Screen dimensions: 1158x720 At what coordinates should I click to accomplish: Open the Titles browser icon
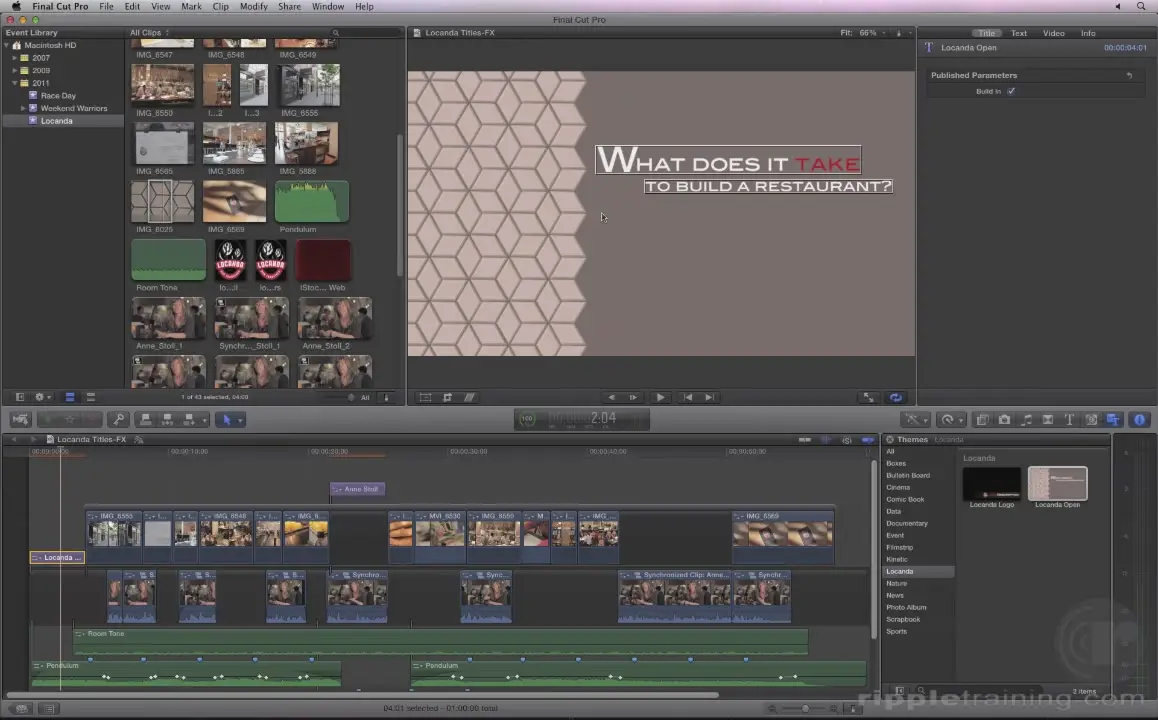(x=1069, y=420)
